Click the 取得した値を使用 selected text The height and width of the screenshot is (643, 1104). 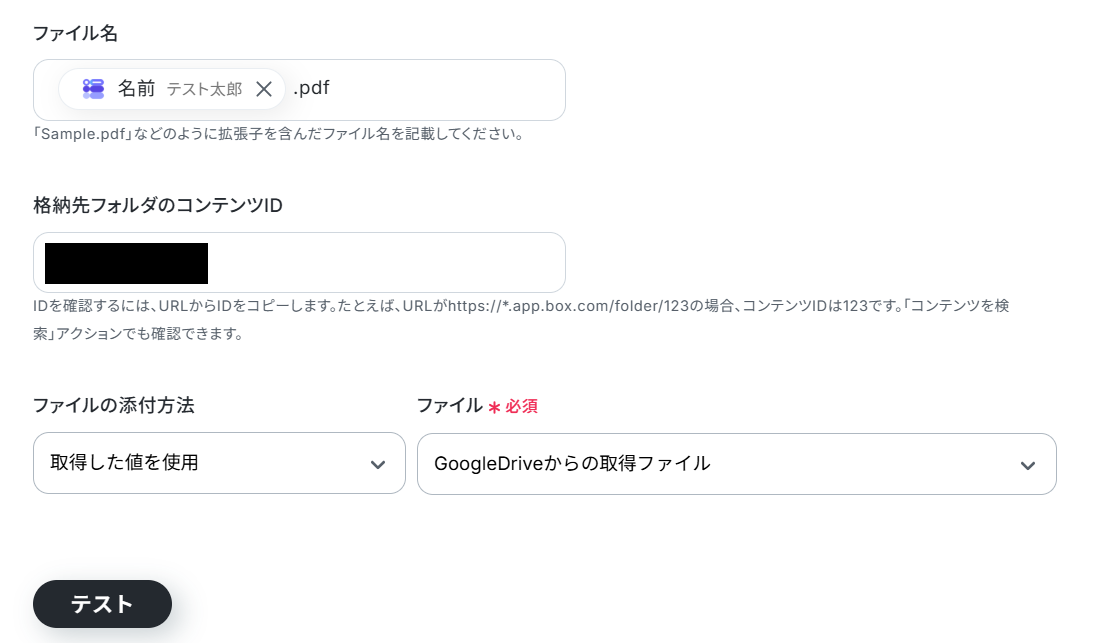click(125, 463)
